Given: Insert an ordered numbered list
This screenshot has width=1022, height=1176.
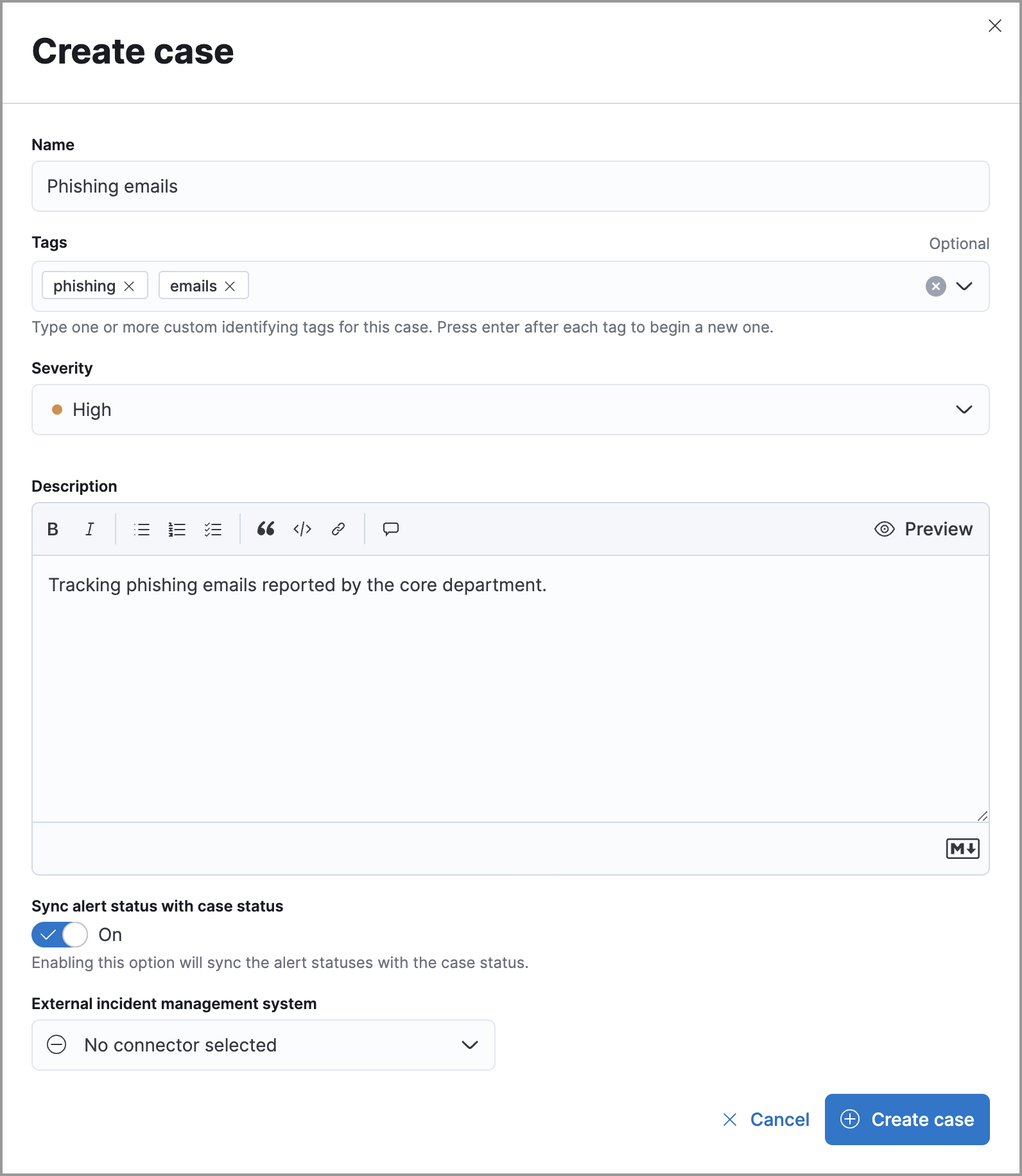Looking at the screenshot, I should coord(177,529).
